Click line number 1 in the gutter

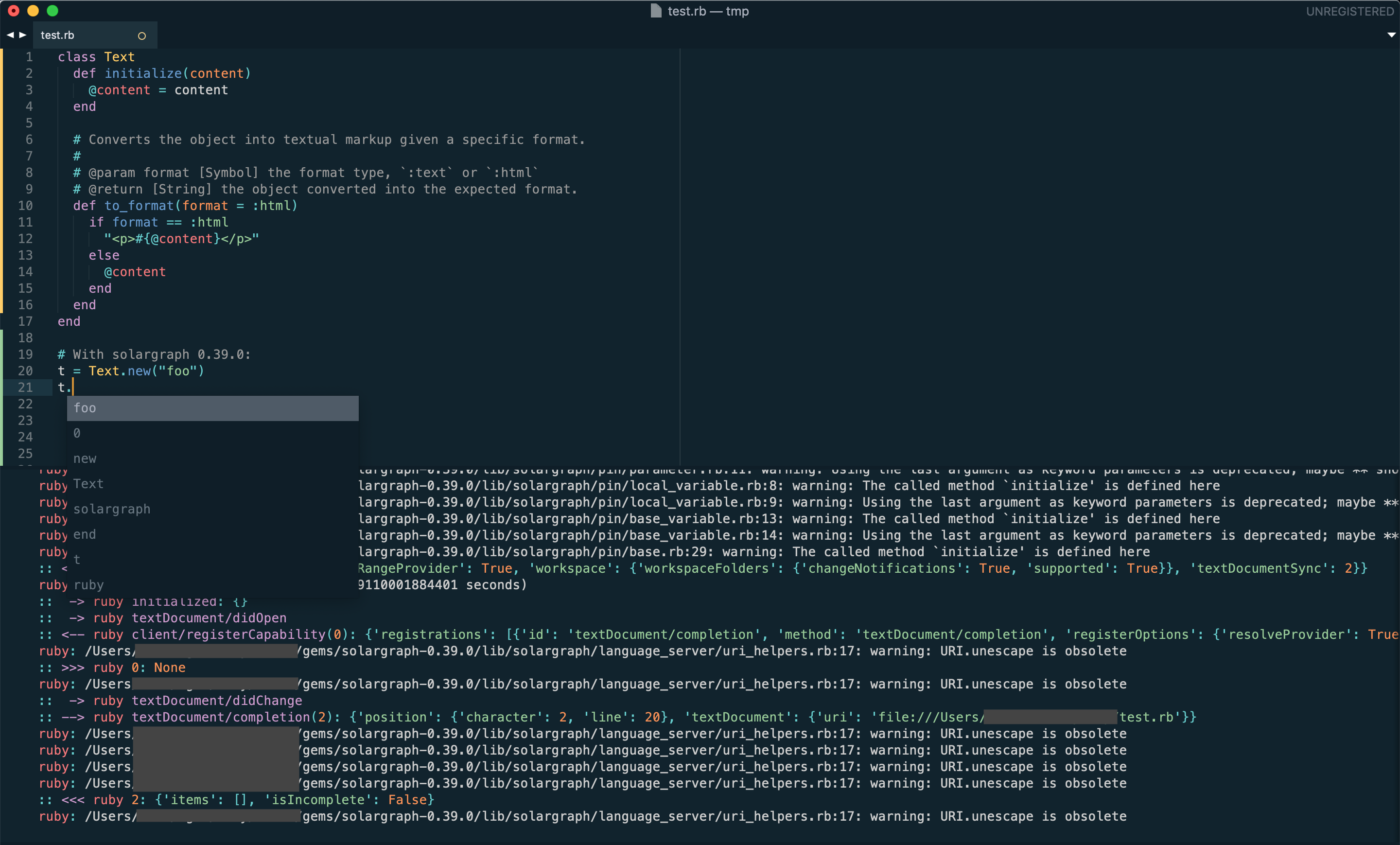[29, 57]
